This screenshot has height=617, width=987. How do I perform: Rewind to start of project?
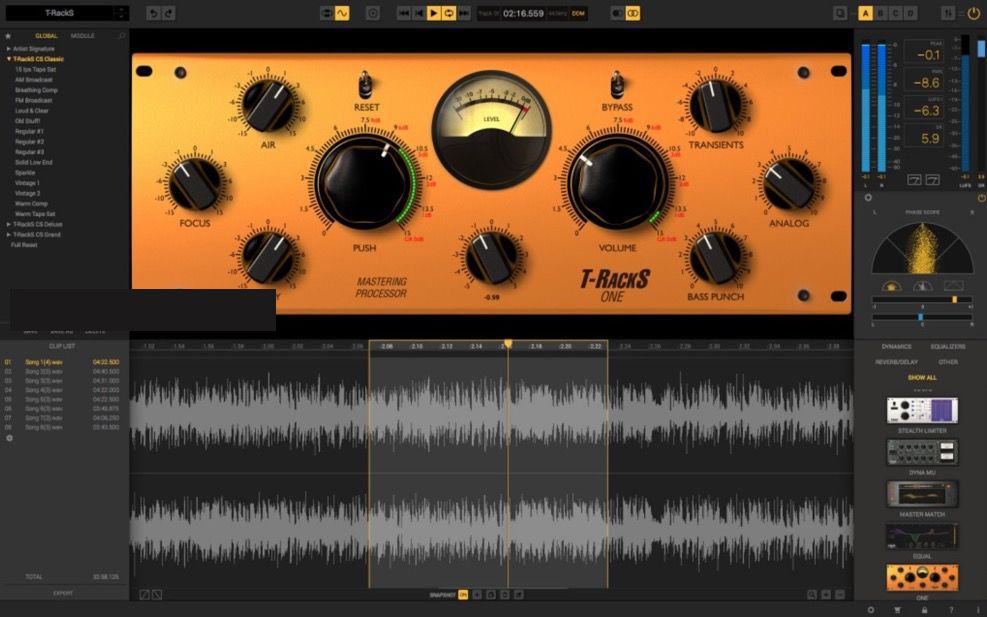(x=403, y=13)
